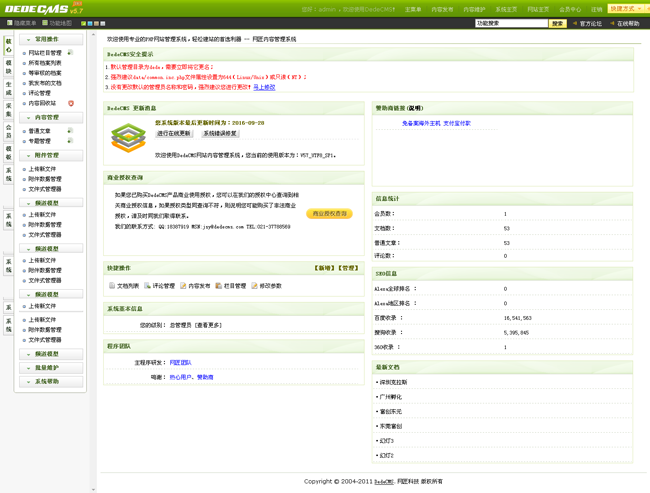650x493 pixels.
Task: Click 【管理】 in 快捷操作 header
Action: pos(348,268)
